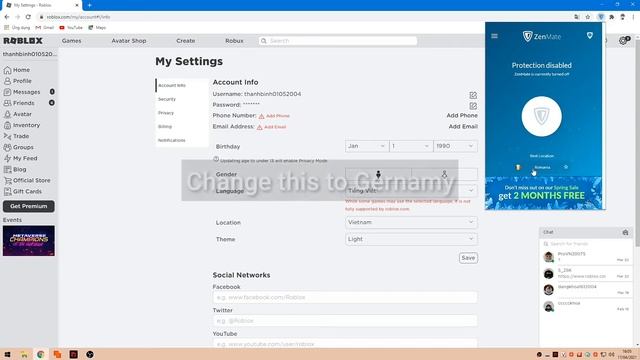Toggle the ZenMate round shield power button
The height and width of the screenshot is (360, 640).
tap(542, 116)
